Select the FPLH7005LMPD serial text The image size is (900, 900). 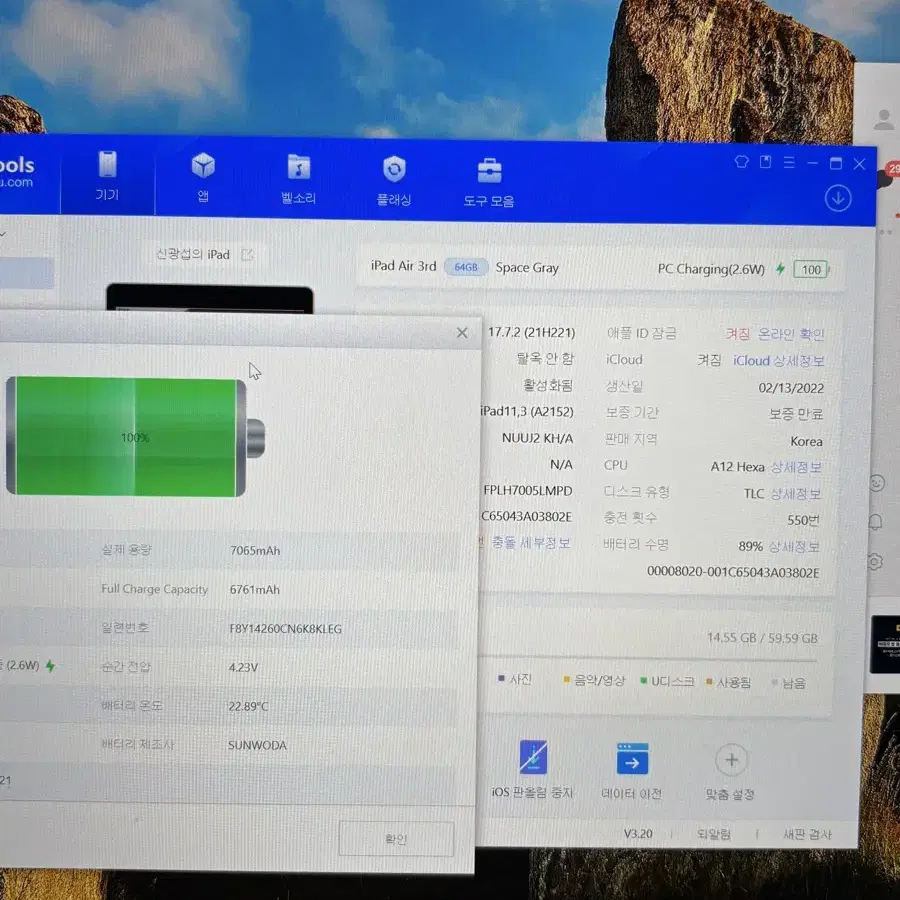(x=527, y=491)
